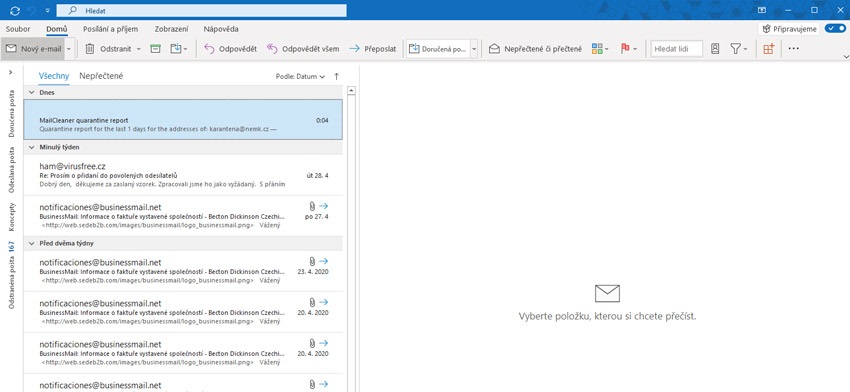Expand the folder pane with the chevron
Image resolution: width=850 pixels, height=392 pixels.
pos(11,72)
